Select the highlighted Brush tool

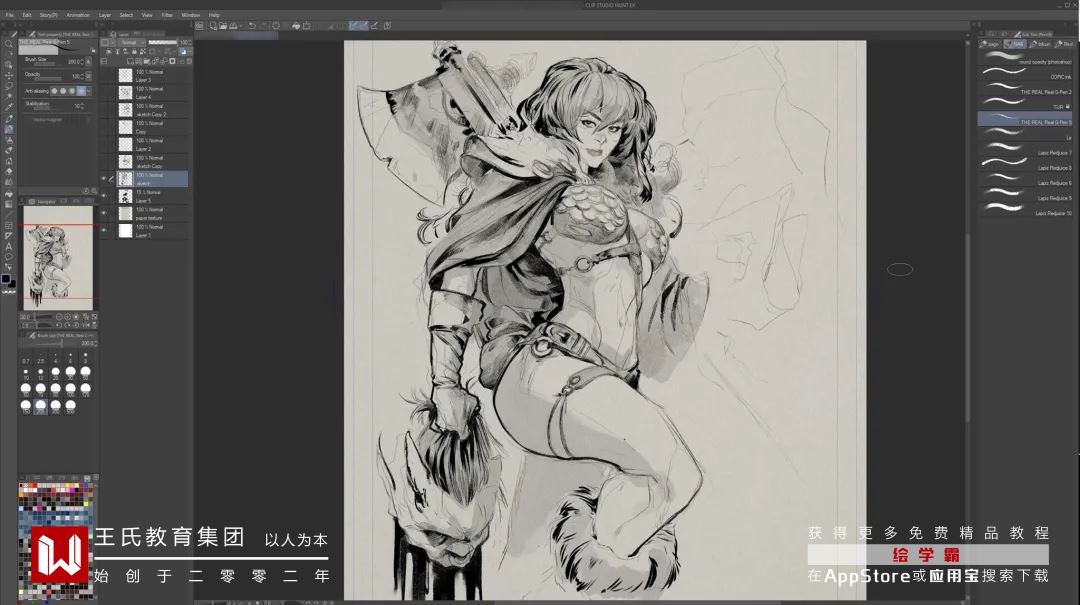(8, 129)
